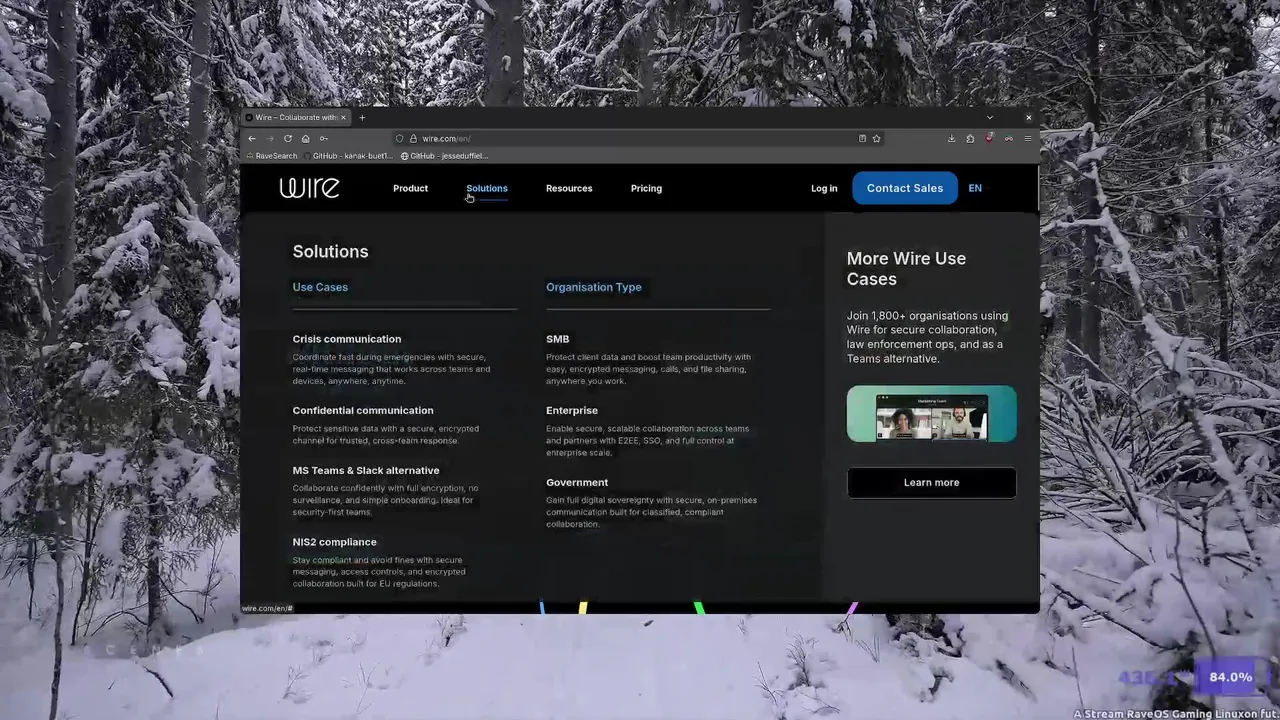This screenshot has height=720, width=1280.
Task: Close the browser window
Action: click(1028, 117)
